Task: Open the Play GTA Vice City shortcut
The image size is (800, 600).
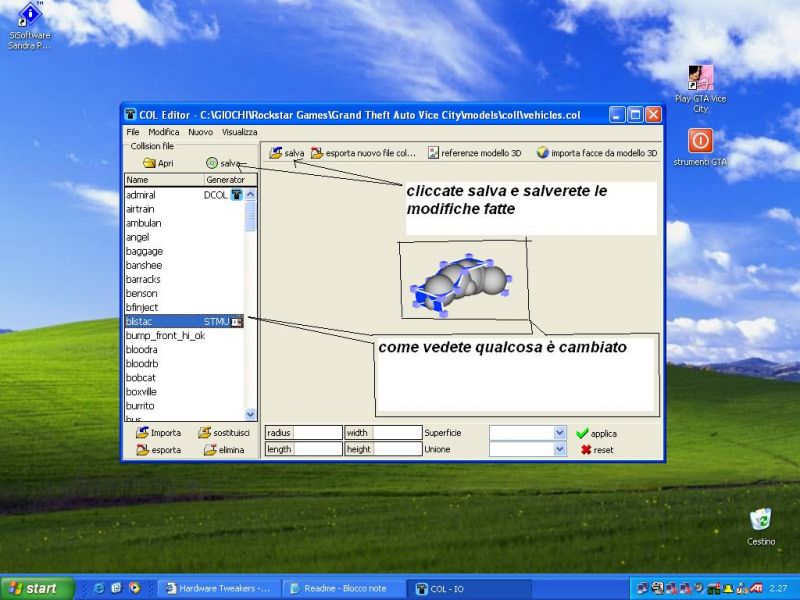Action: (x=700, y=78)
